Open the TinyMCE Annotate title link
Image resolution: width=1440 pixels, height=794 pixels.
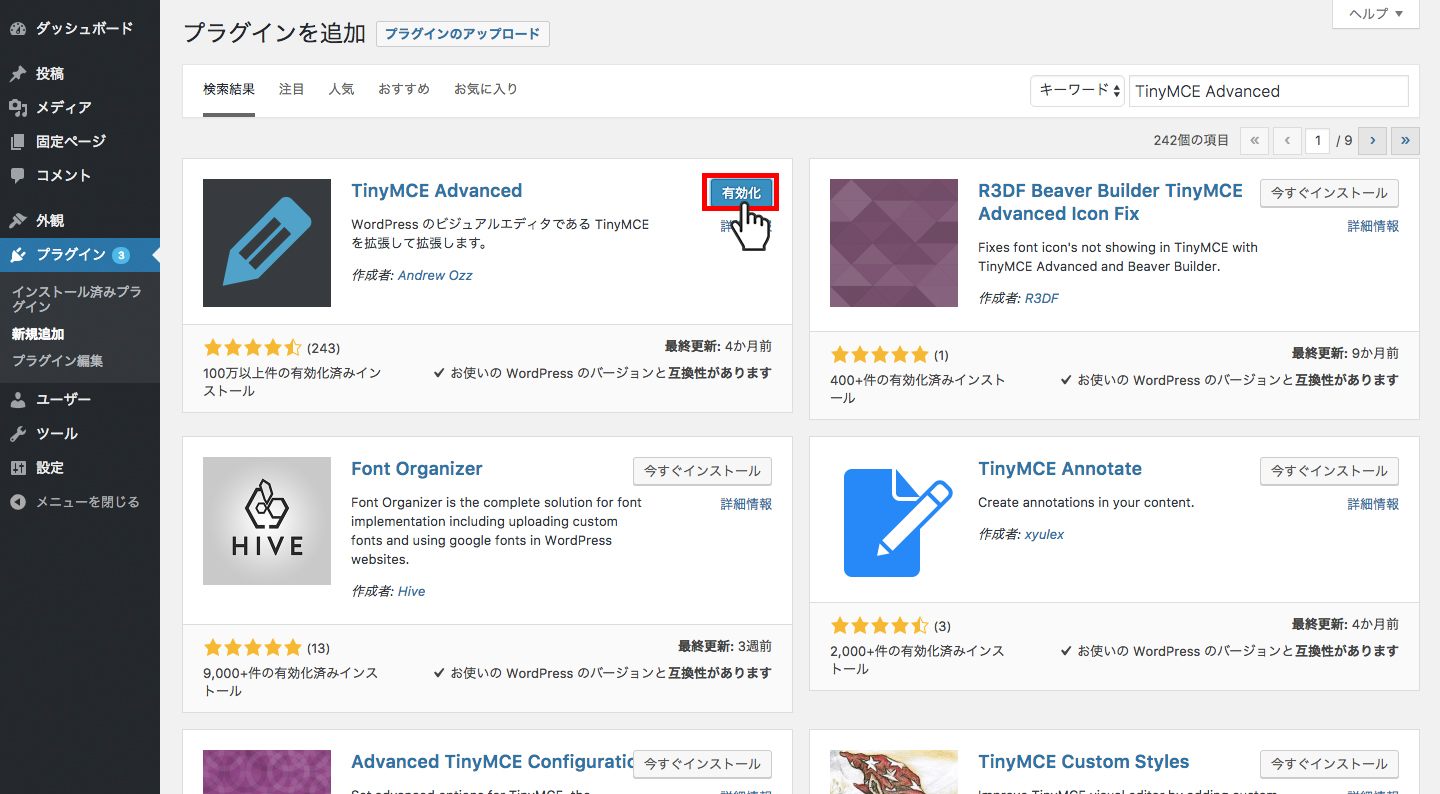tap(1060, 469)
